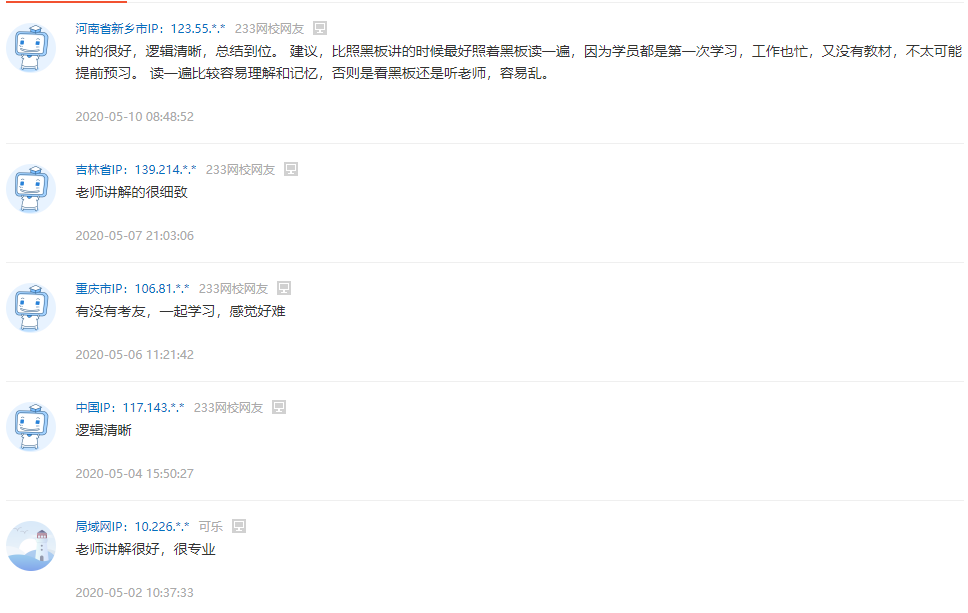Image resolution: width=968 pixels, height=613 pixels.
Task: Open the robot avatar of the 吉林省 commenter
Action: [31, 189]
